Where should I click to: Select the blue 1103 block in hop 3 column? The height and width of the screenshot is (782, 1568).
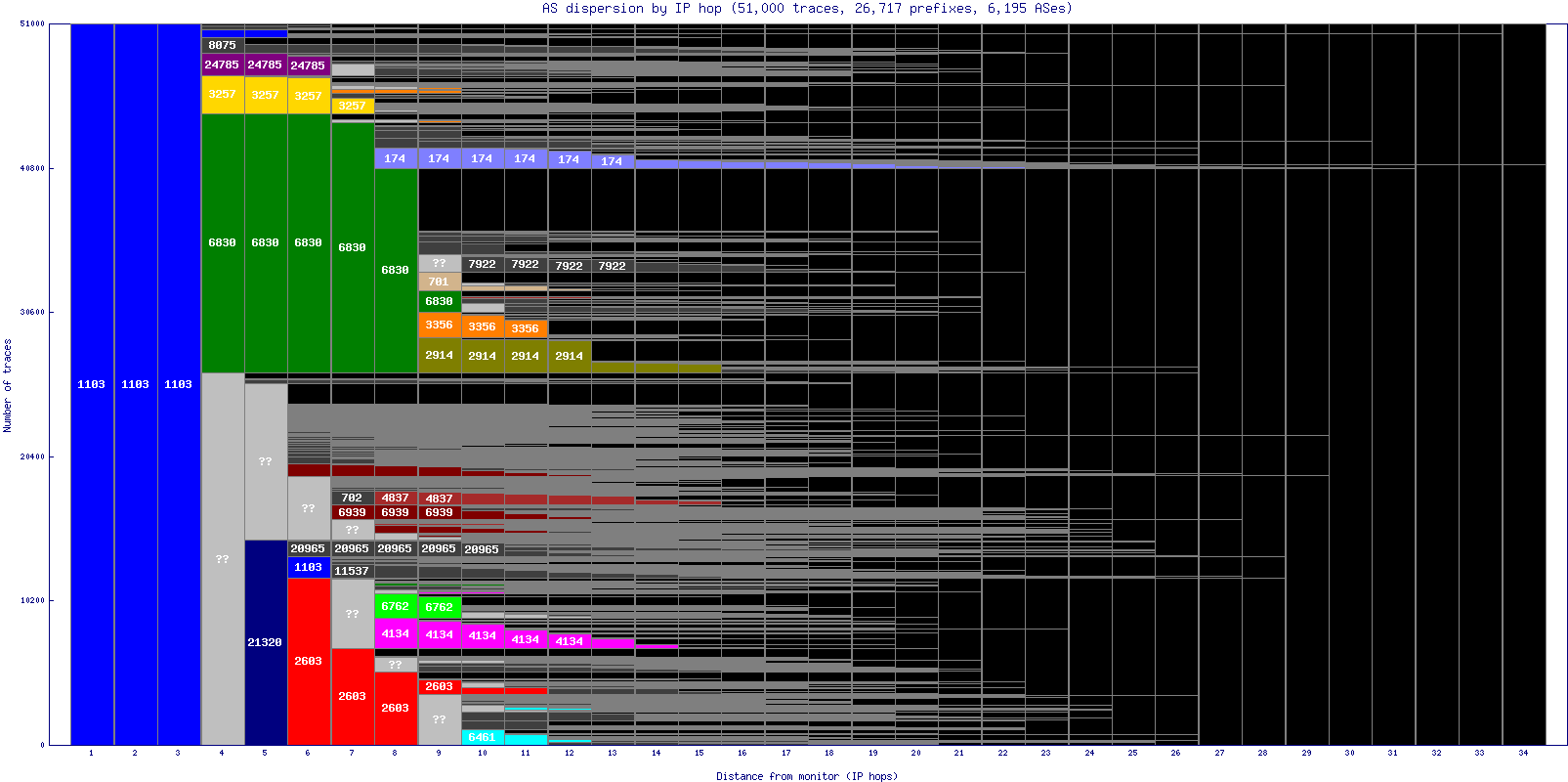[179, 384]
